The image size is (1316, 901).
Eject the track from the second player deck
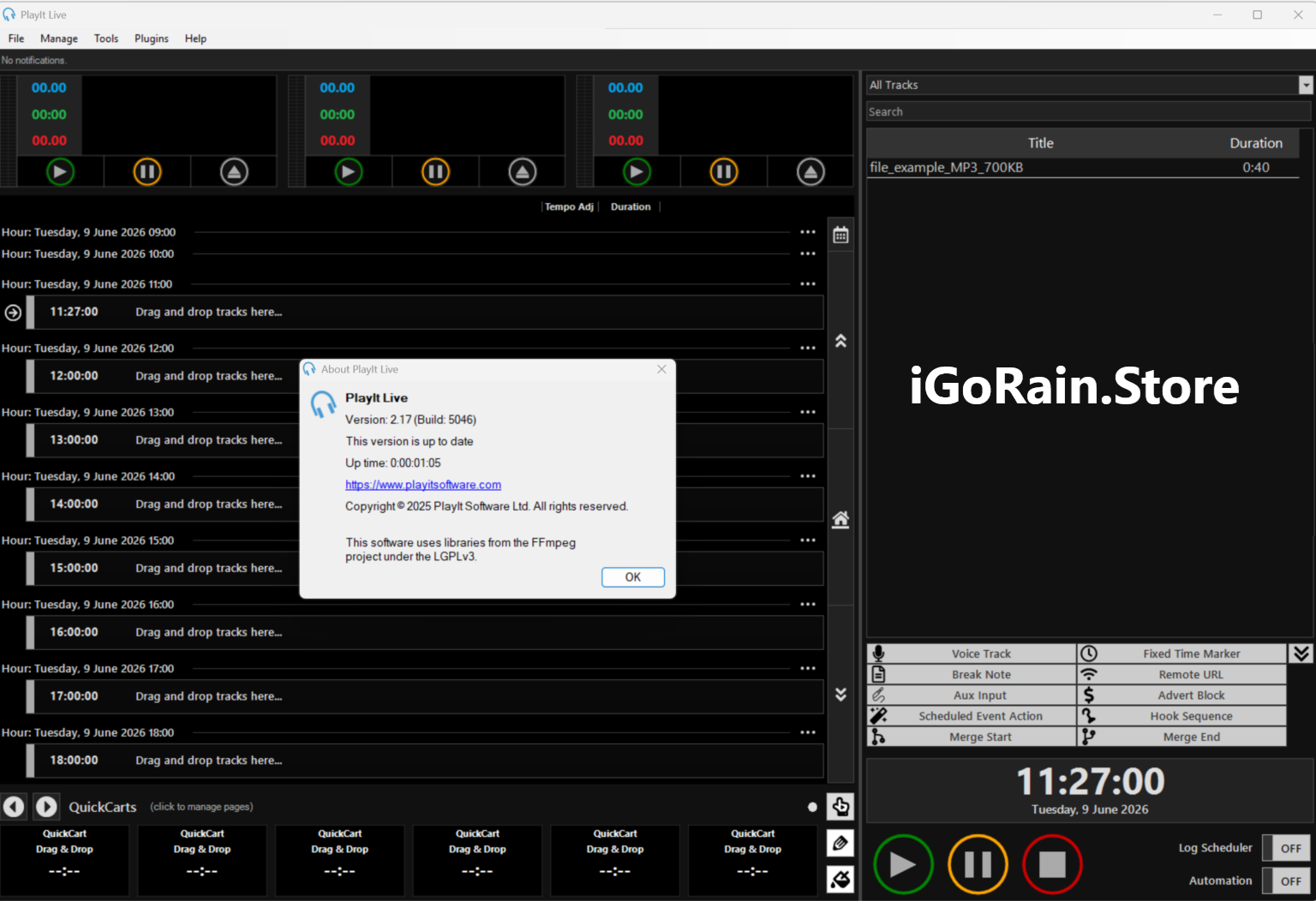click(523, 172)
